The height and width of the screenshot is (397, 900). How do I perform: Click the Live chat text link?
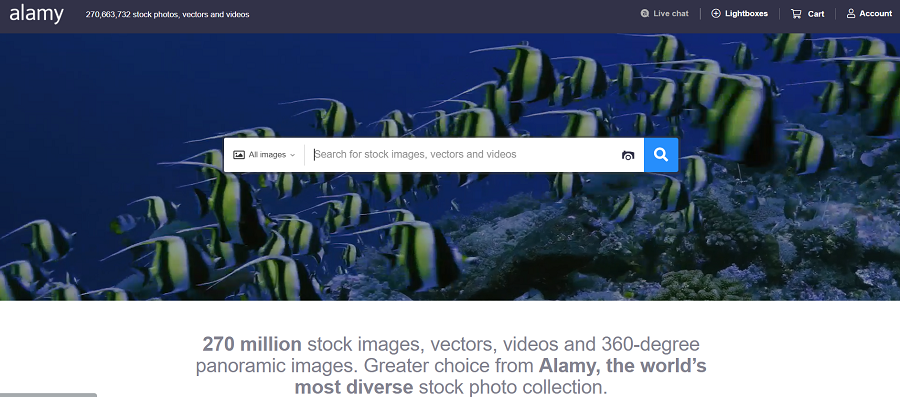670,14
